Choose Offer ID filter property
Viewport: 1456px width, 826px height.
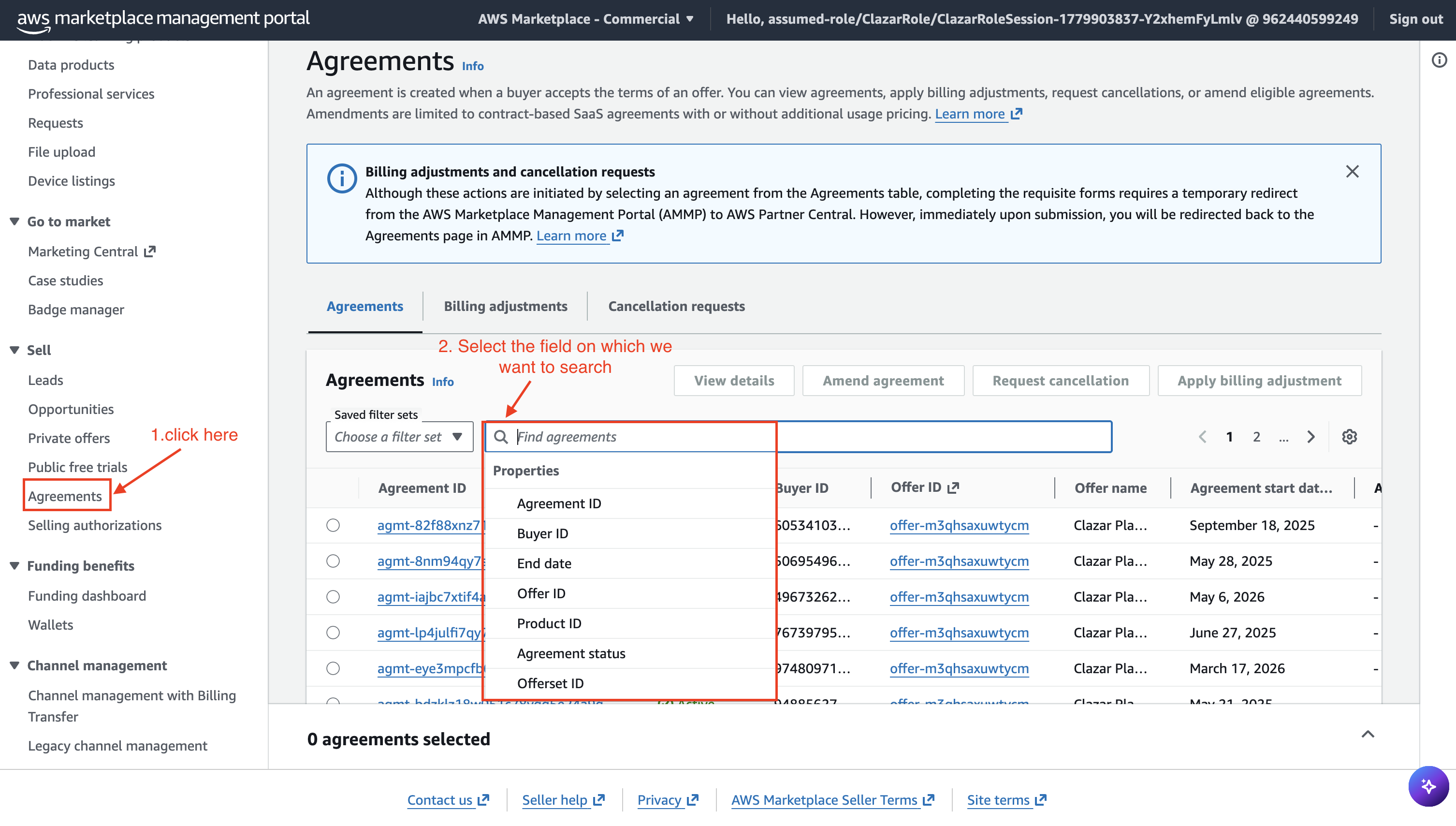click(629, 594)
